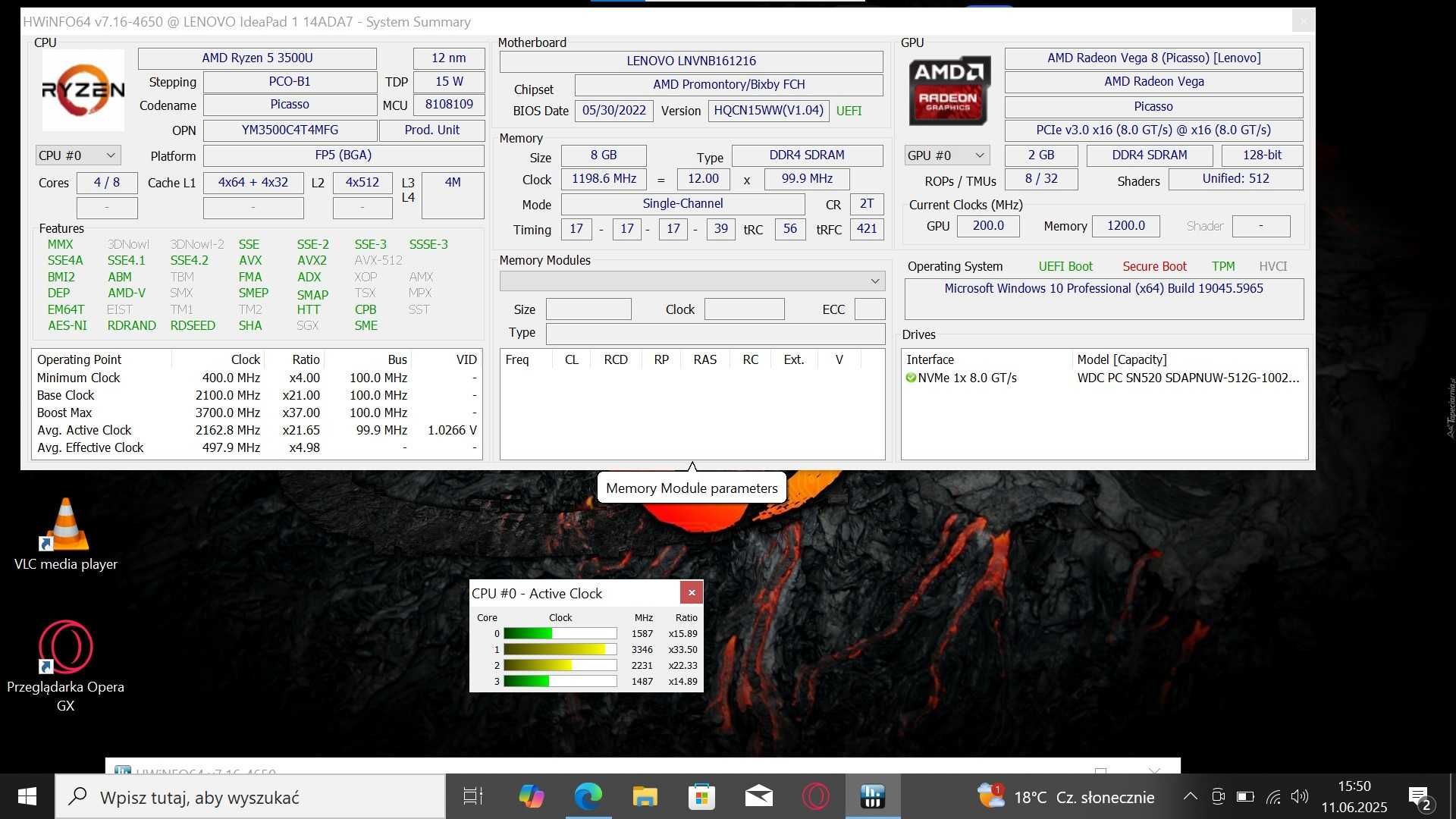This screenshot has width=1456, height=819.
Task: Open the Wi-Fi network tray icon
Action: (1273, 797)
